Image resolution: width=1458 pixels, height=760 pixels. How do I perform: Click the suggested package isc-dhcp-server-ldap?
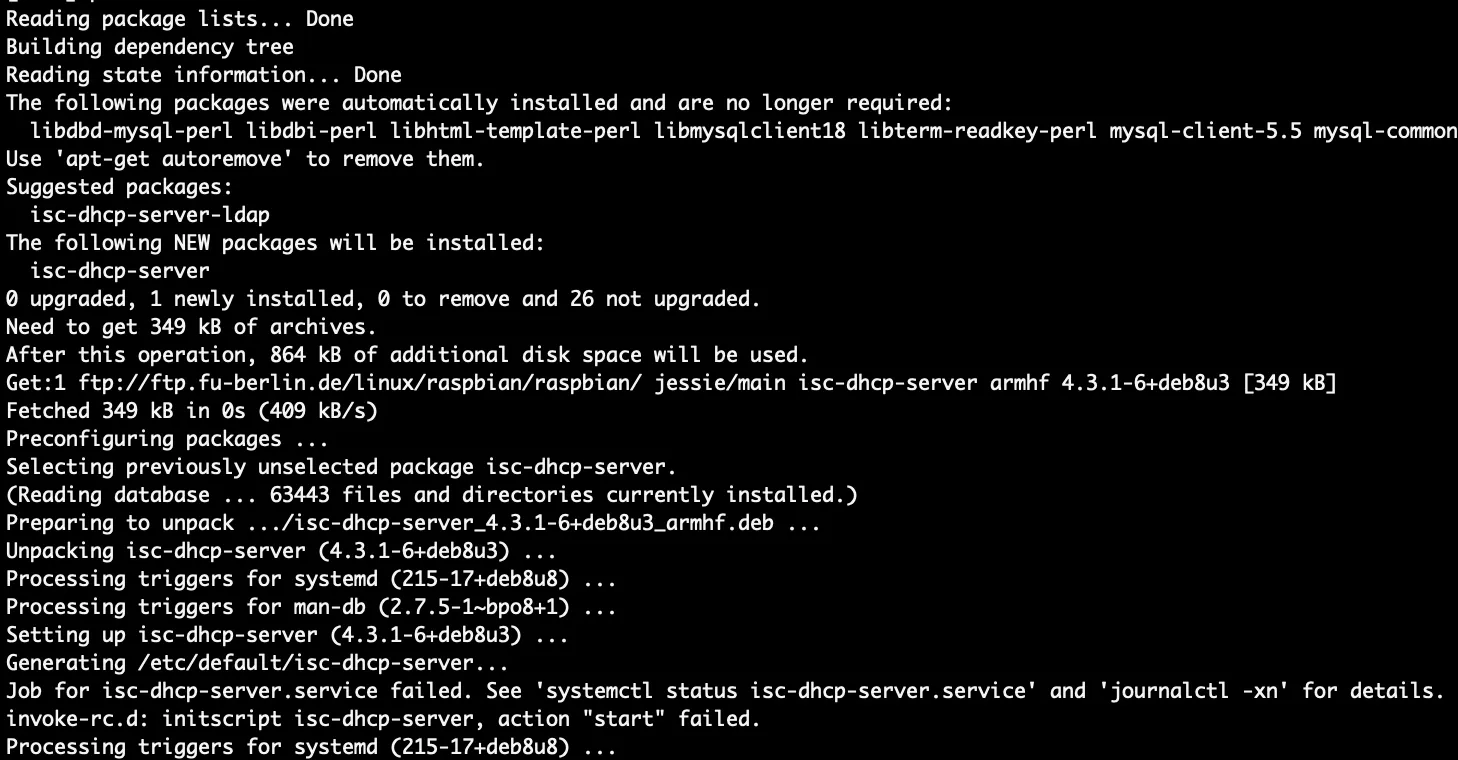150,215
